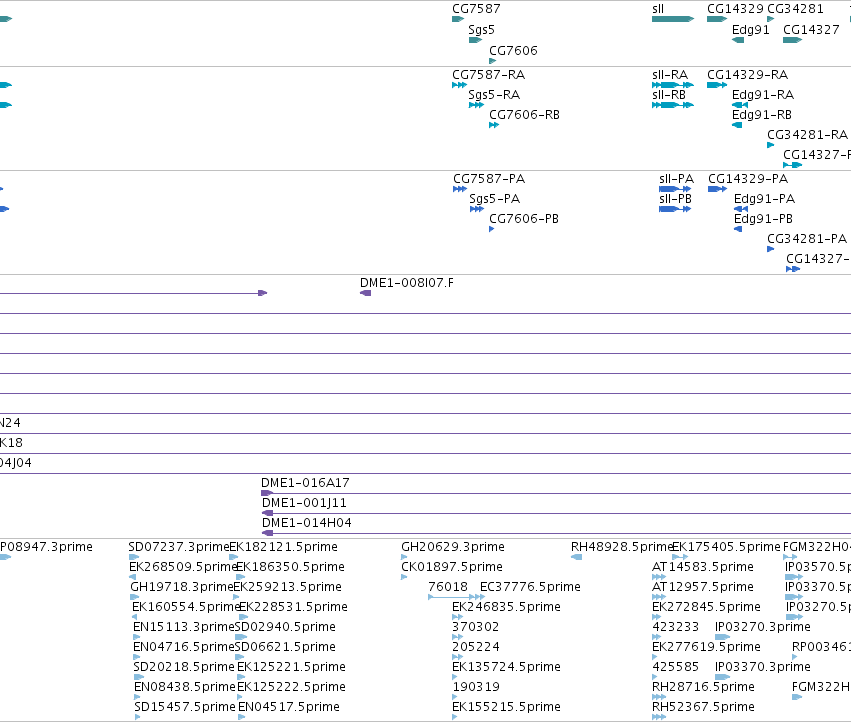Click transcript CG14329-RA

coord(747,74)
